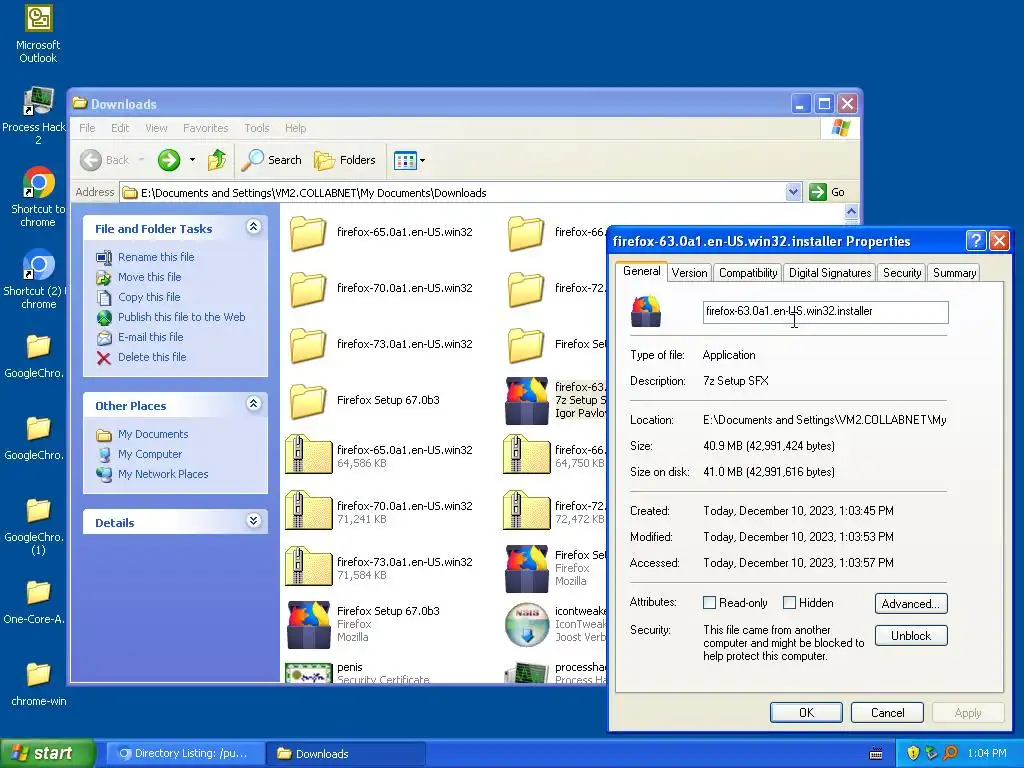Click Copy this file link
The height and width of the screenshot is (768, 1024).
coord(149,297)
